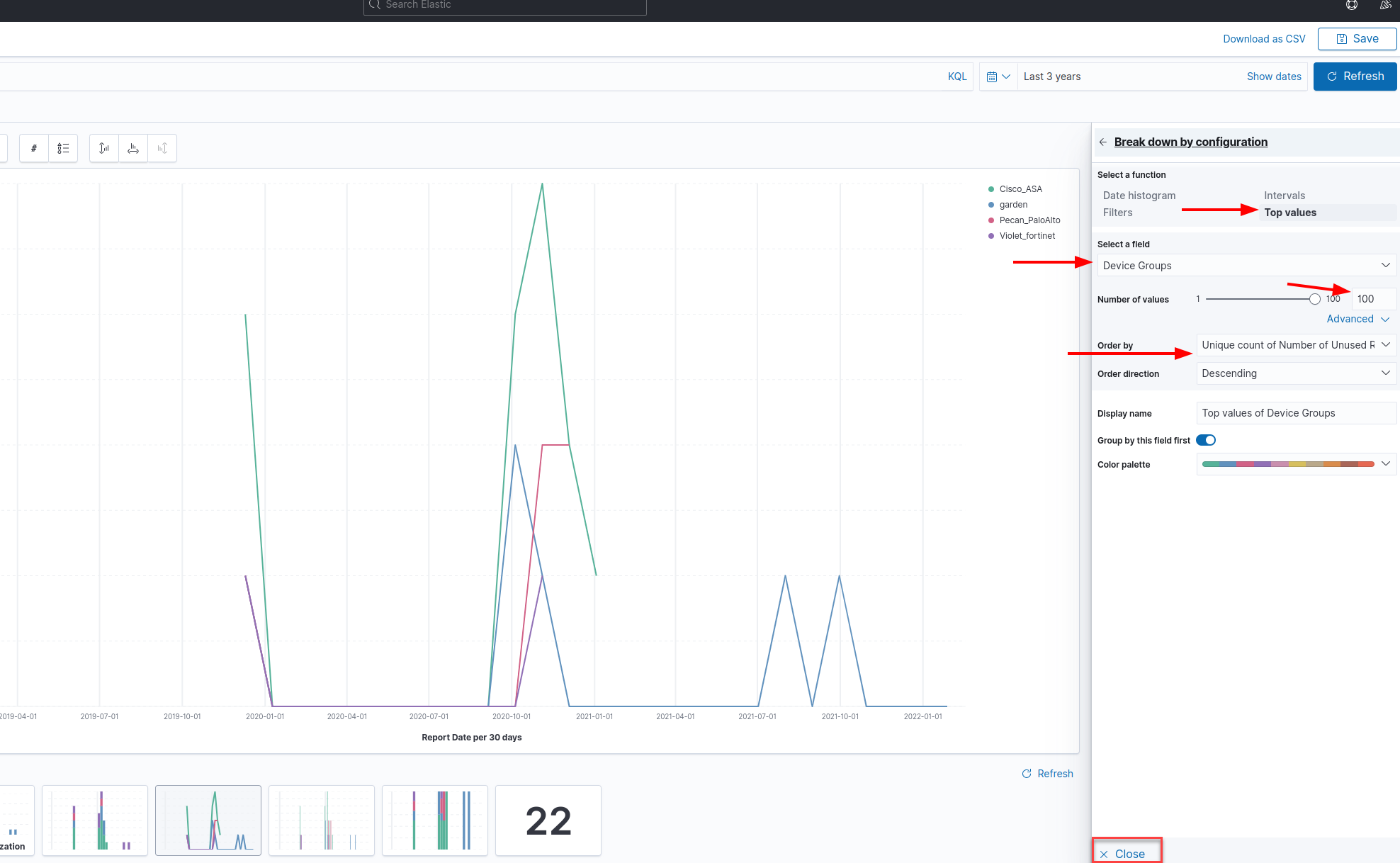The height and width of the screenshot is (863, 1400).
Task: Select the Date histogram function
Action: click(x=1139, y=196)
